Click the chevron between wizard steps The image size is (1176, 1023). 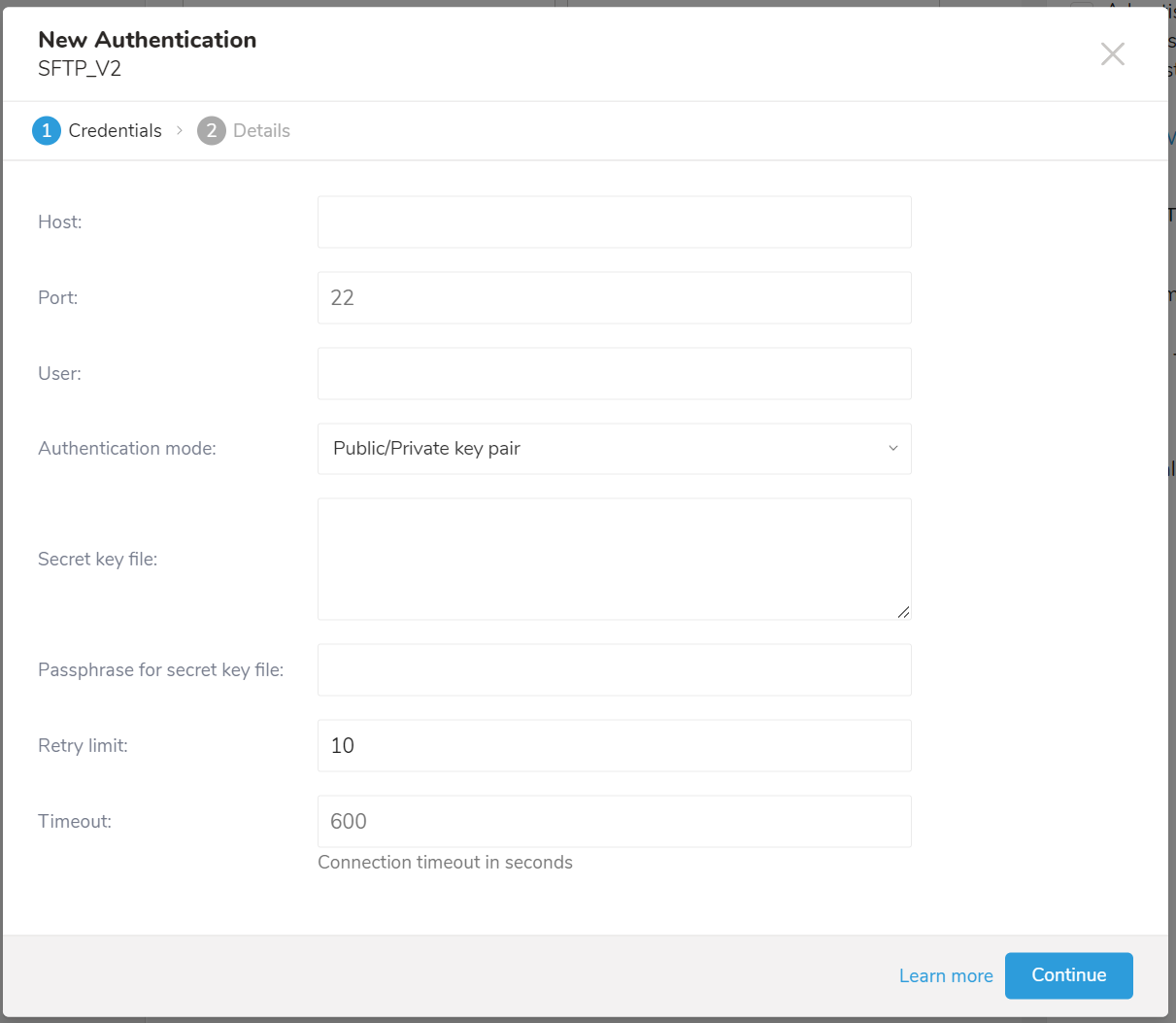(180, 130)
